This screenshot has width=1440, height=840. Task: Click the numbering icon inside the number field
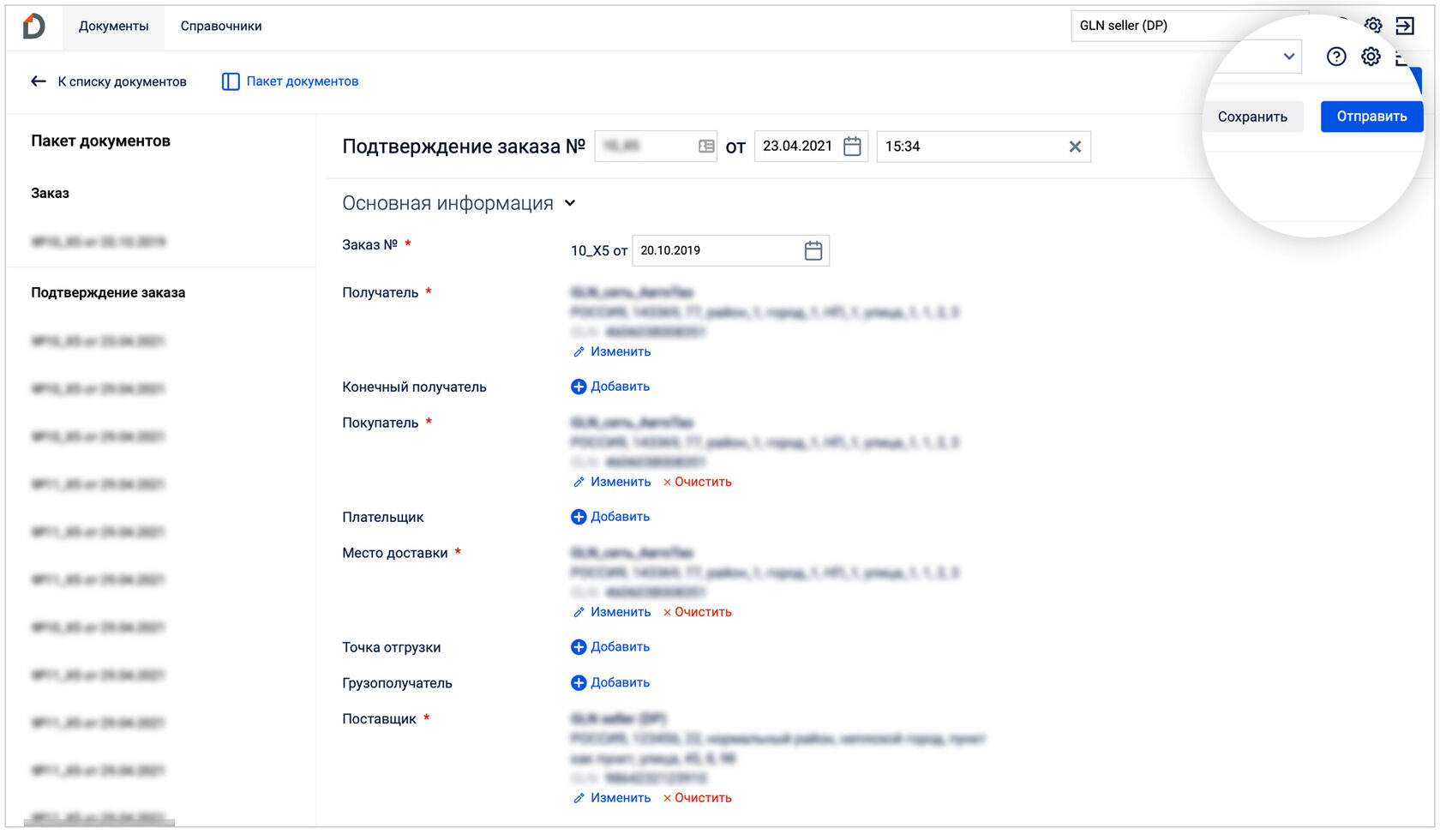(x=706, y=147)
